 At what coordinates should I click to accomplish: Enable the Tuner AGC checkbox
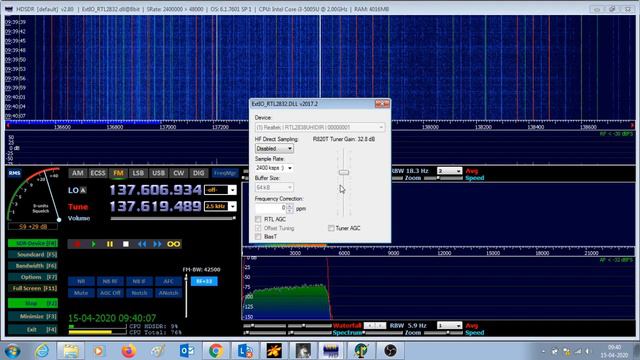[331, 228]
